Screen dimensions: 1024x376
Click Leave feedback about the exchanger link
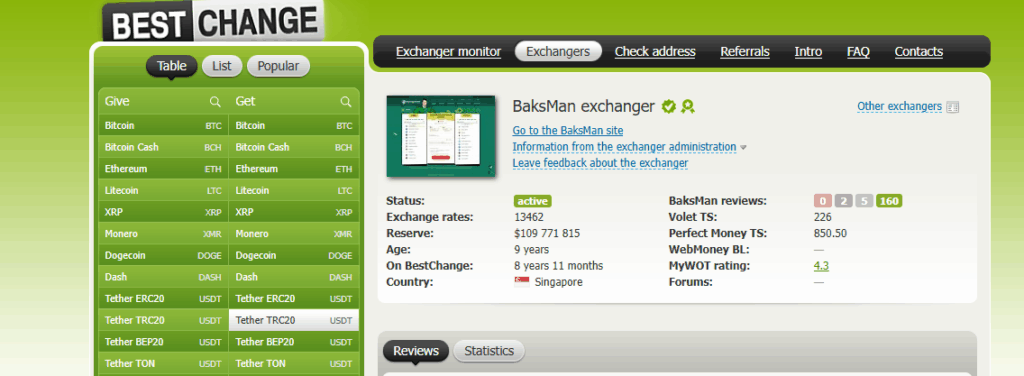600,163
